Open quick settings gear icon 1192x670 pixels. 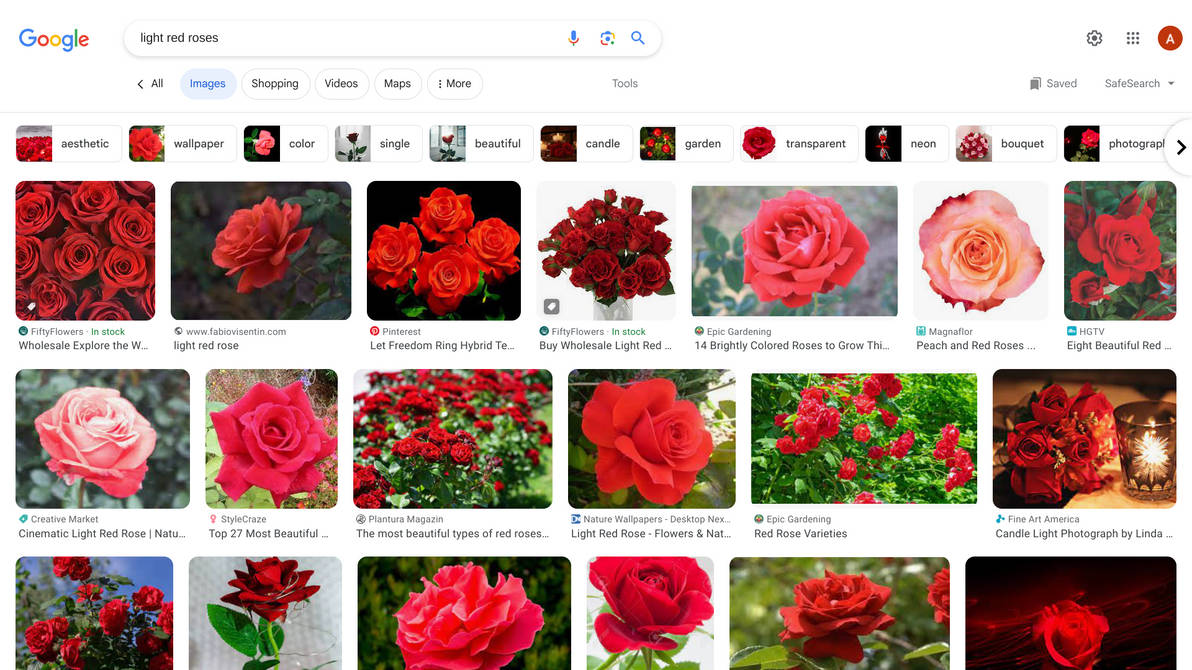1094,38
